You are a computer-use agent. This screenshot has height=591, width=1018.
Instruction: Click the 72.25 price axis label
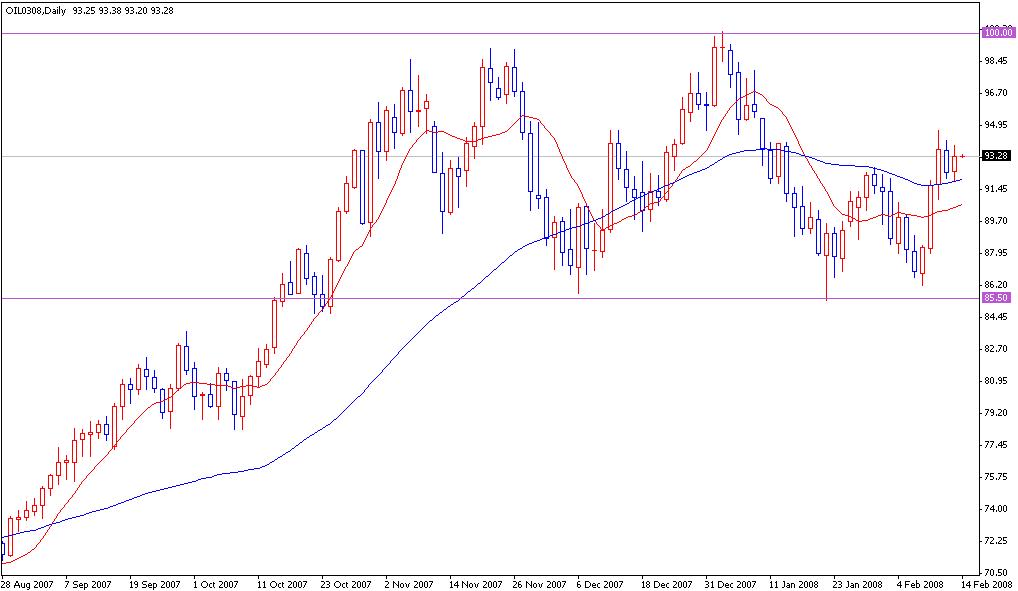(997, 540)
